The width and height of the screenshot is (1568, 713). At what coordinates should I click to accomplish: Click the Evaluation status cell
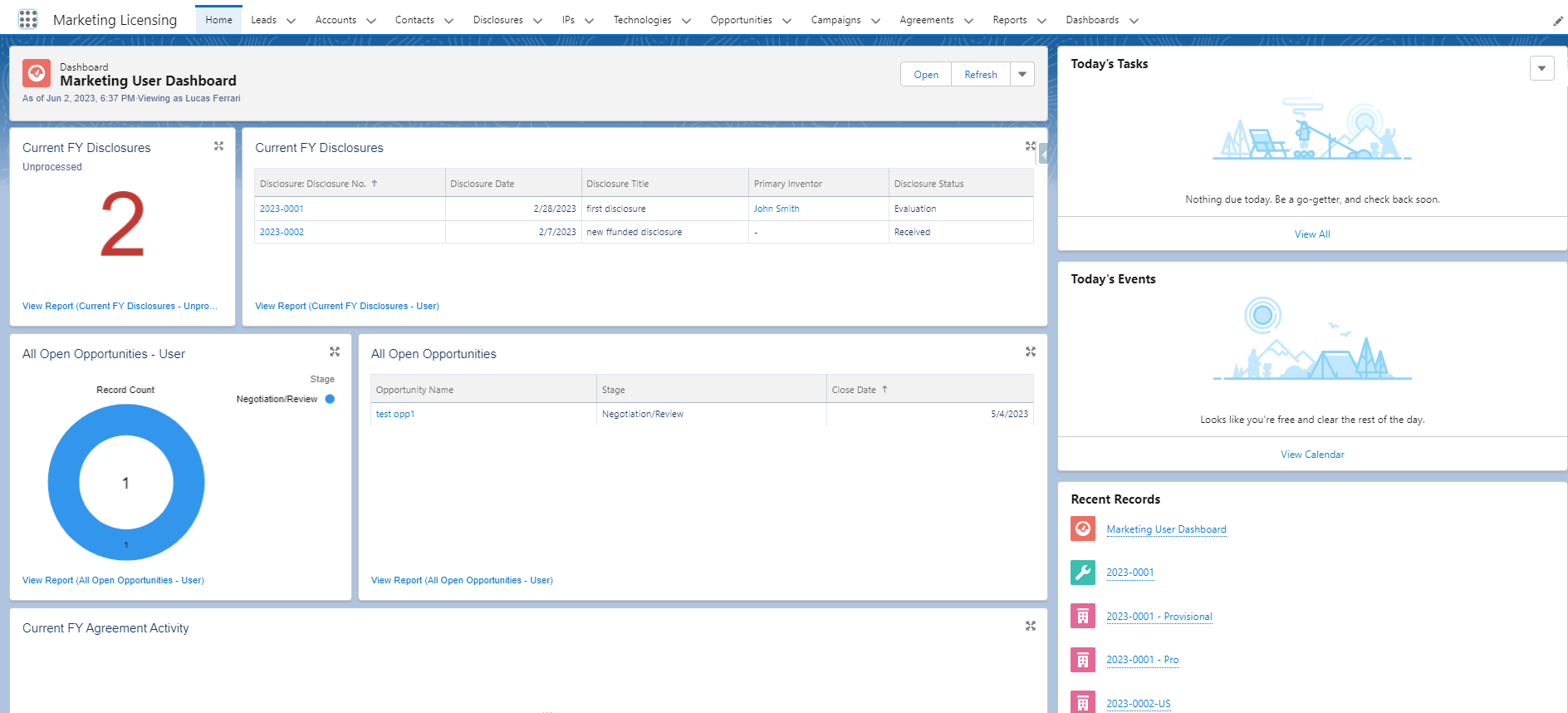click(961, 209)
